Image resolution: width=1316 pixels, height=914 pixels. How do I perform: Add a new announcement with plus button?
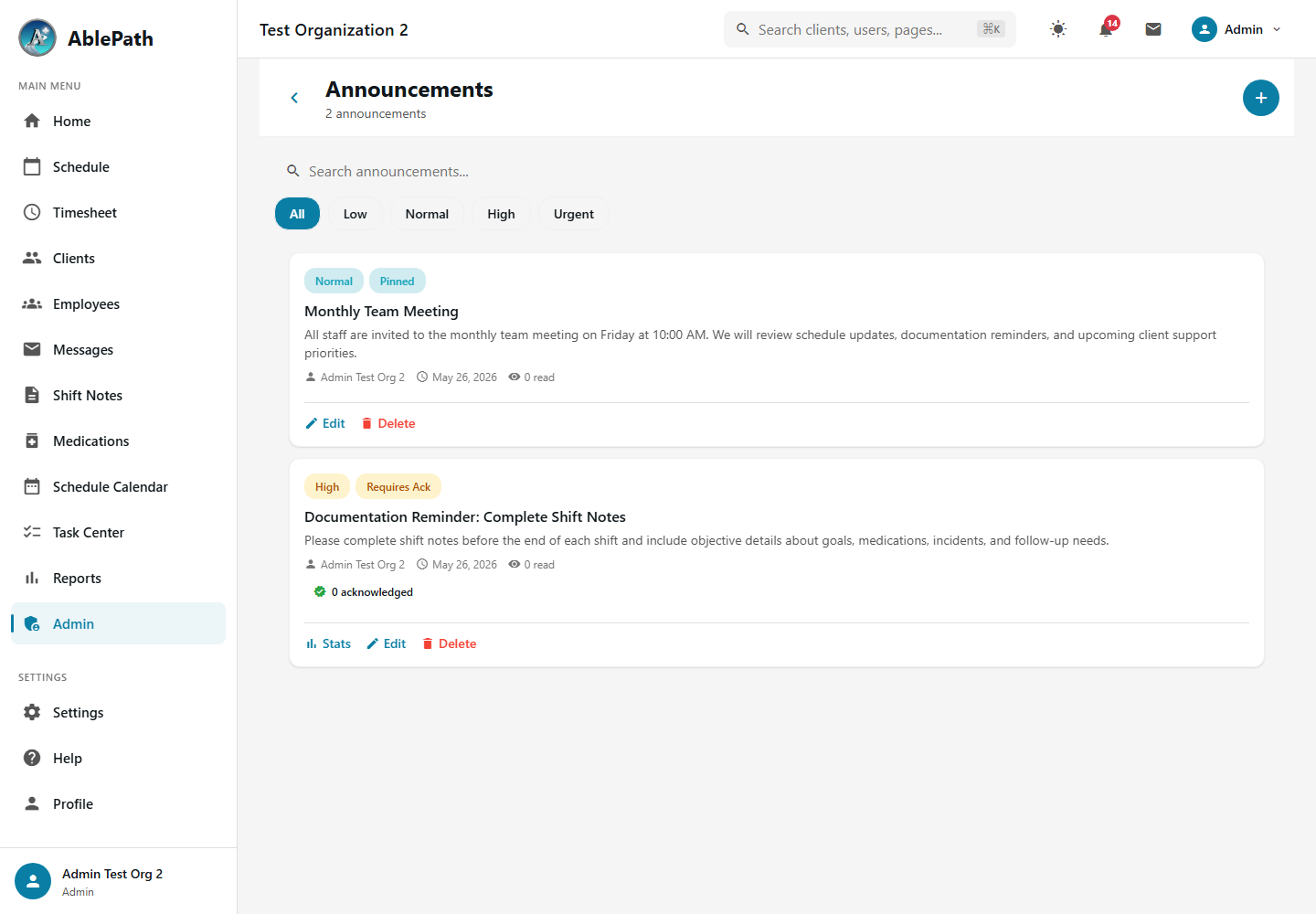(1261, 98)
